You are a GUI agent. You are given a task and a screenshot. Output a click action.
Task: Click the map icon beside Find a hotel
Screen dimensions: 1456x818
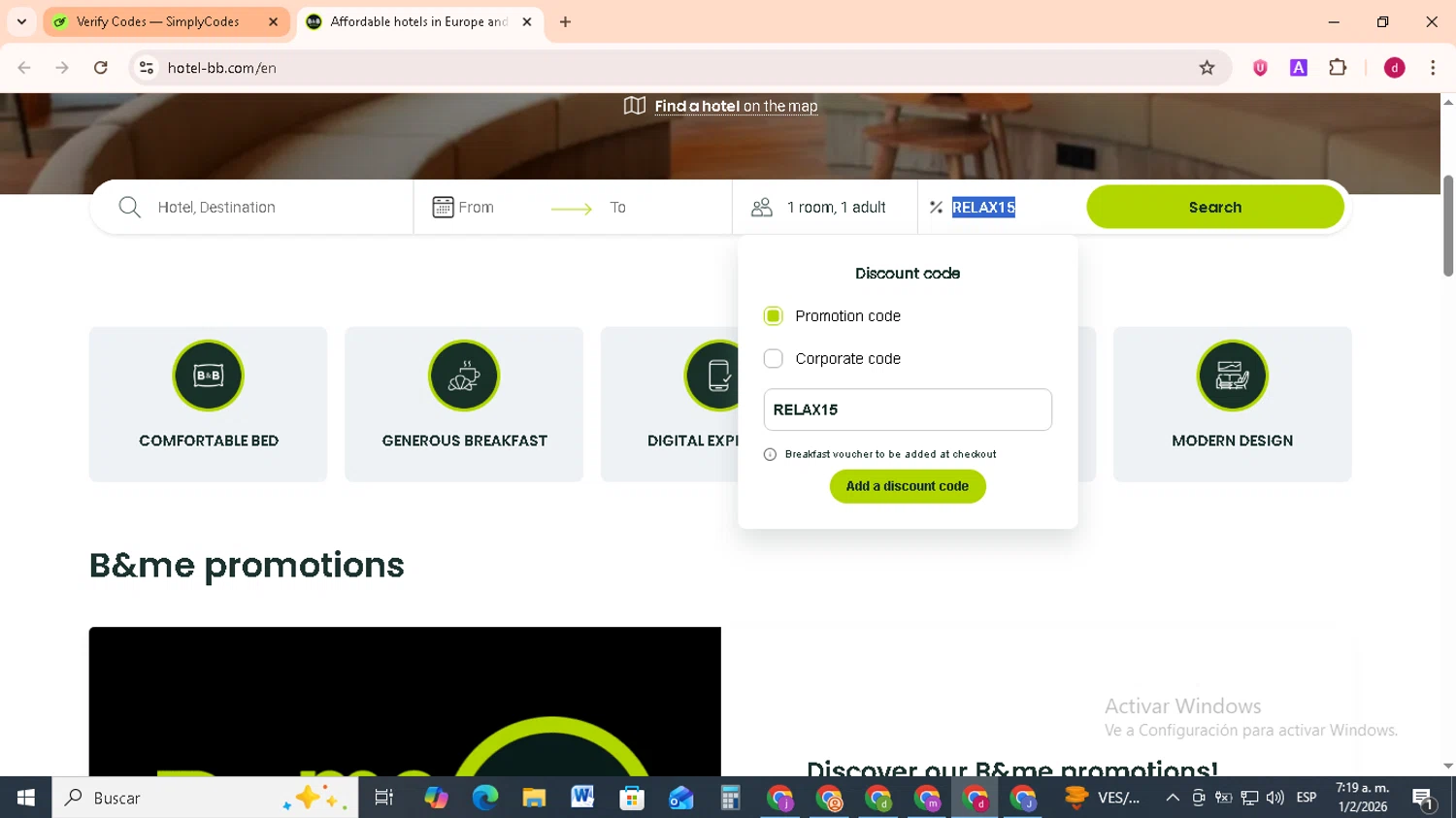[x=635, y=106]
